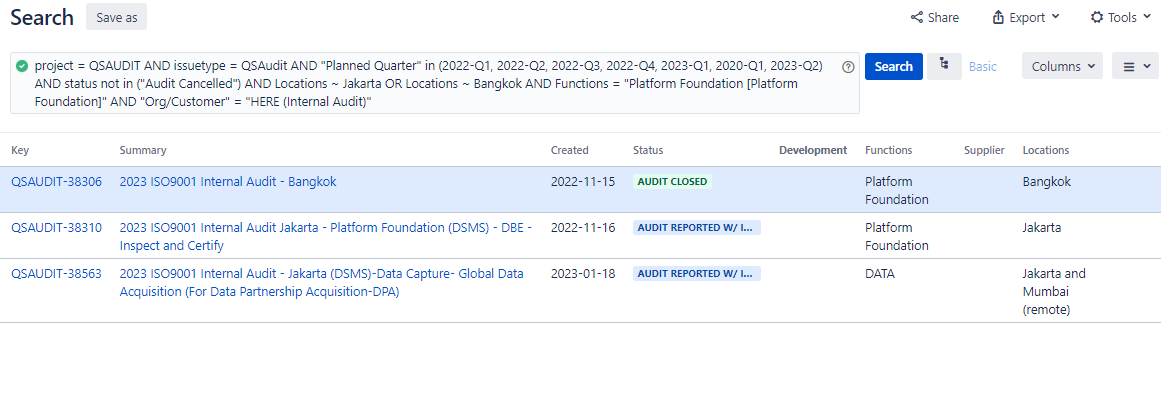The width and height of the screenshot is (1161, 420).
Task: Click the Search page heading
Action: [42, 17]
